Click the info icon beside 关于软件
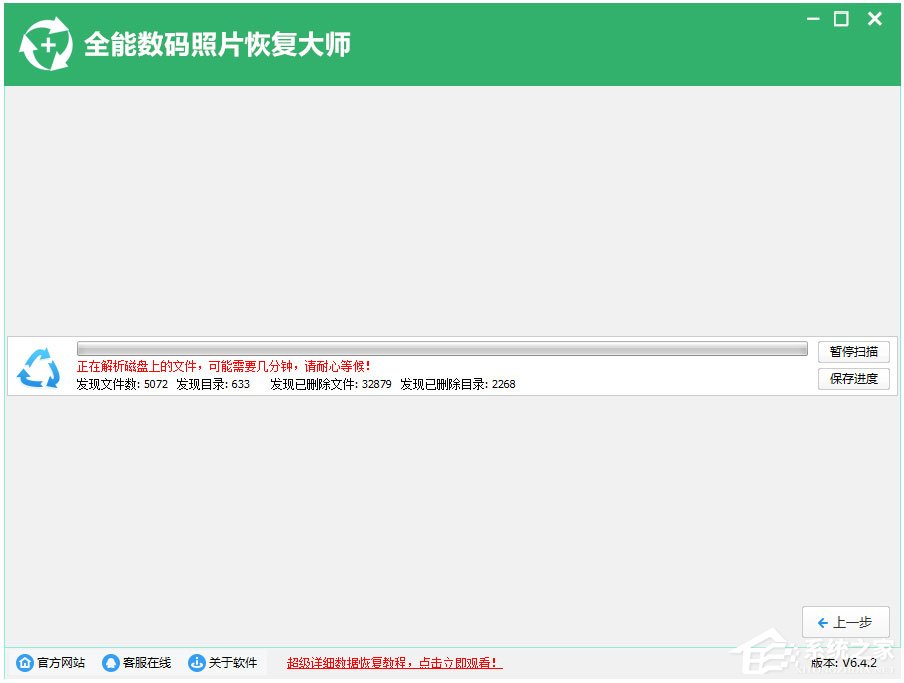 [x=197, y=663]
